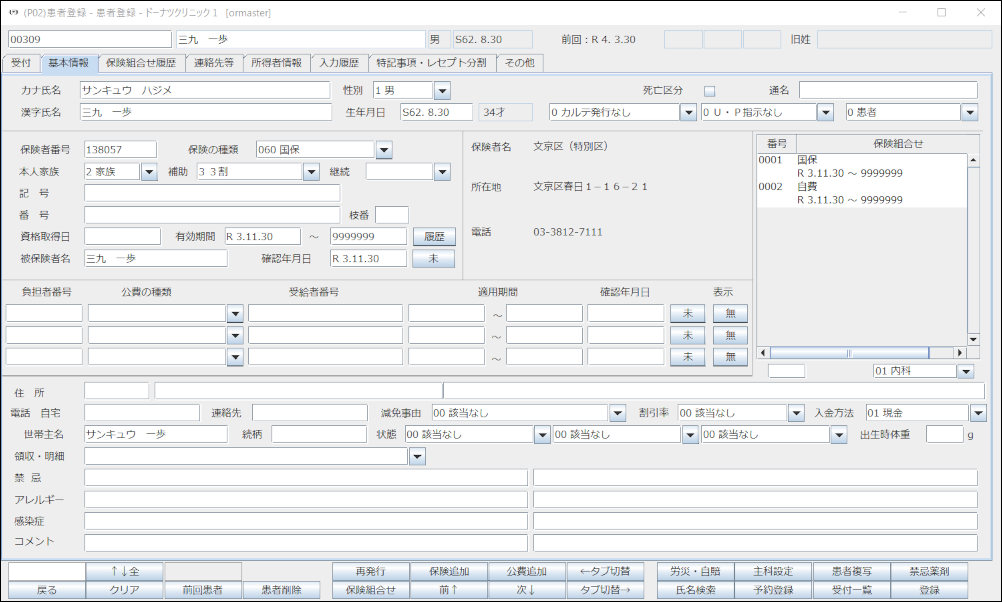This screenshot has width=1002, height=602.
Task: Click the 患者削除 button
Action: tap(281, 590)
